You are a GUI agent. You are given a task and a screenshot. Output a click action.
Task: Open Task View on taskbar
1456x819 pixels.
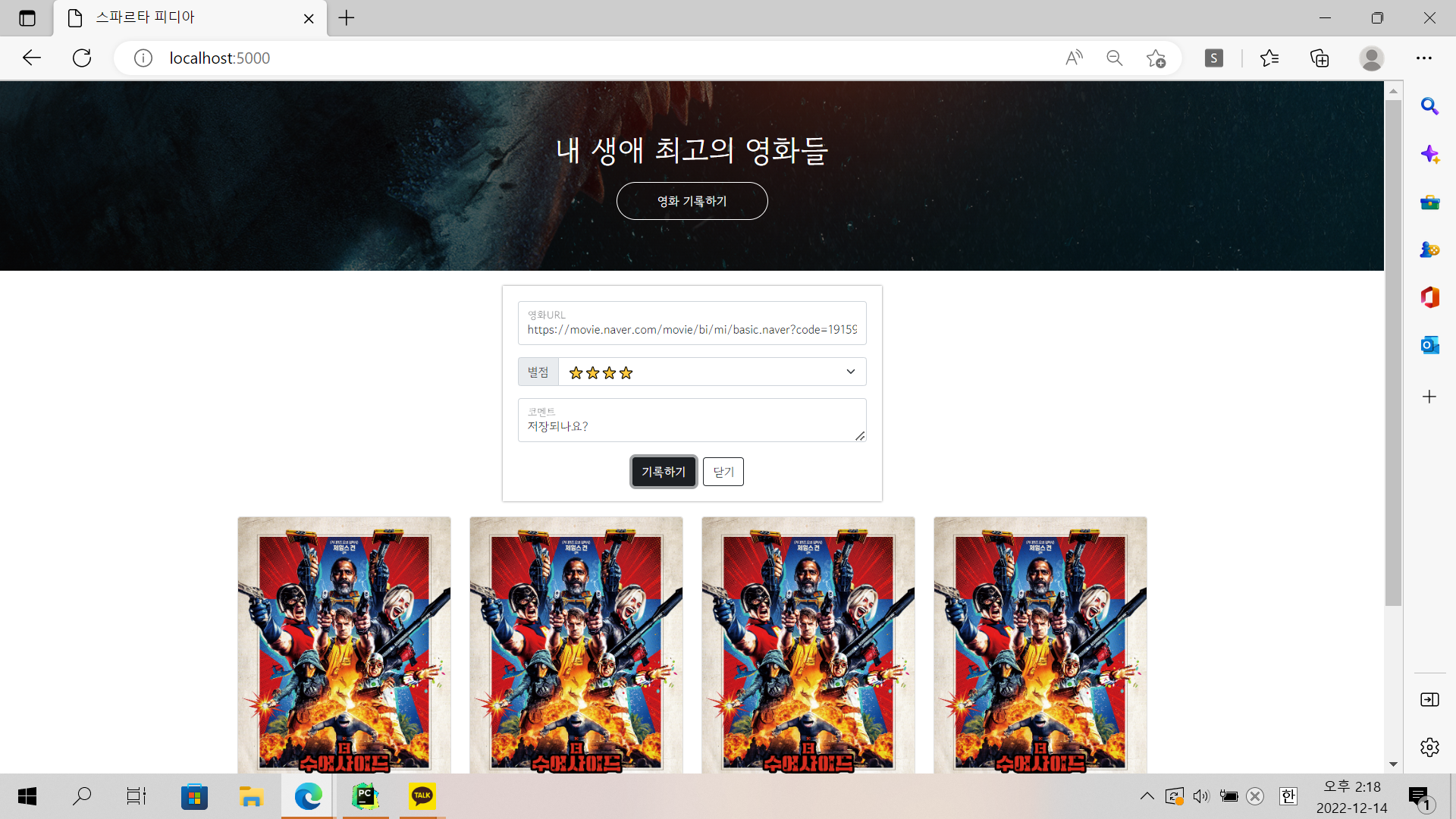136,796
